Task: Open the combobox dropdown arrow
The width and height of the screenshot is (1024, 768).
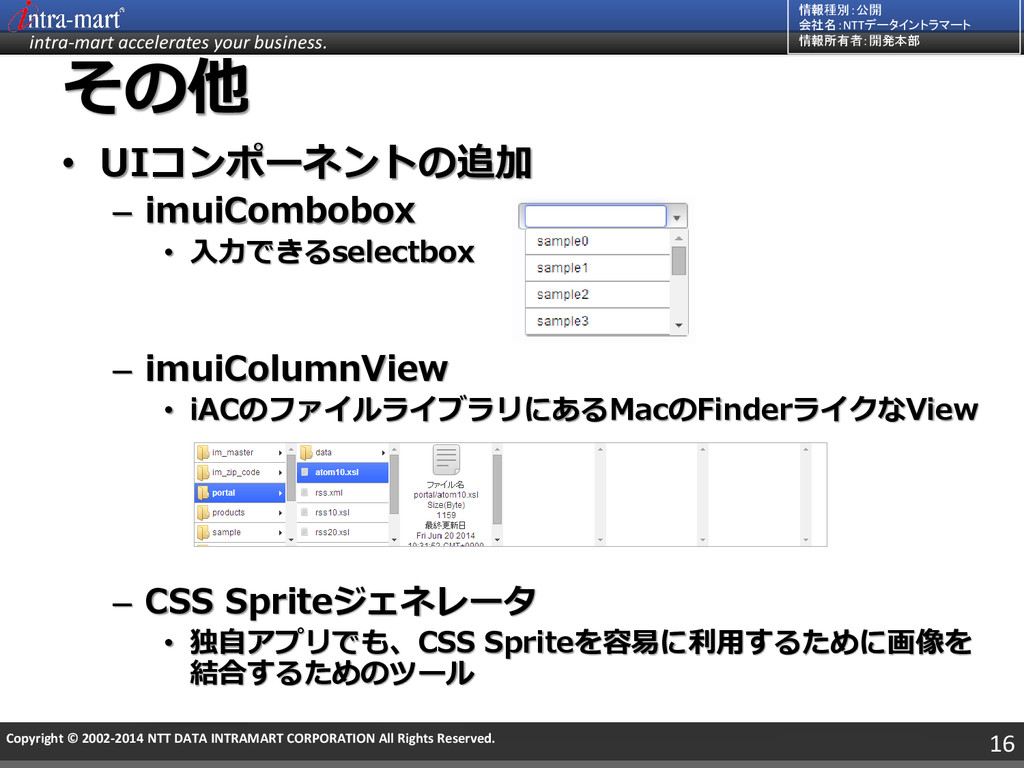Action: [677, 217]
